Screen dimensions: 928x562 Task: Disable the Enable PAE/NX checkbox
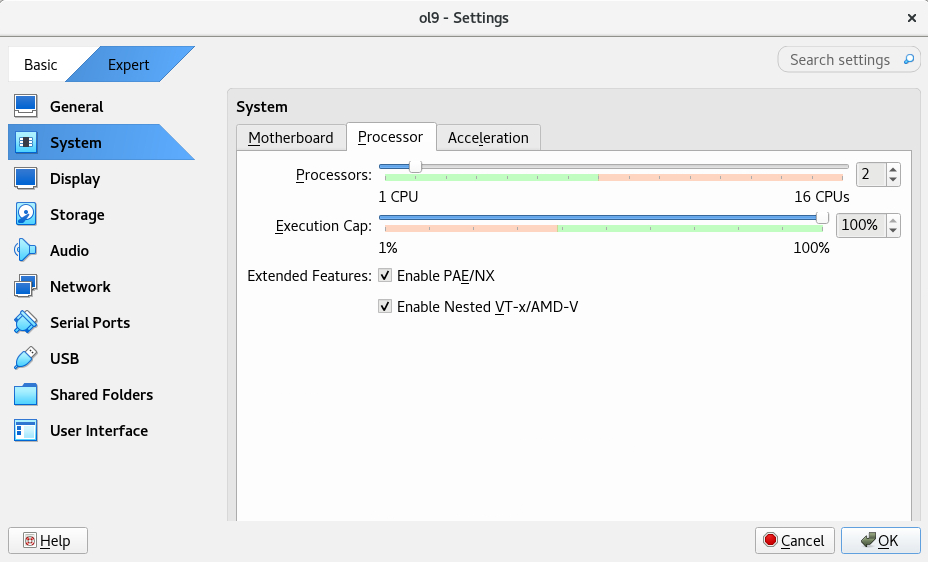point(385,275)
